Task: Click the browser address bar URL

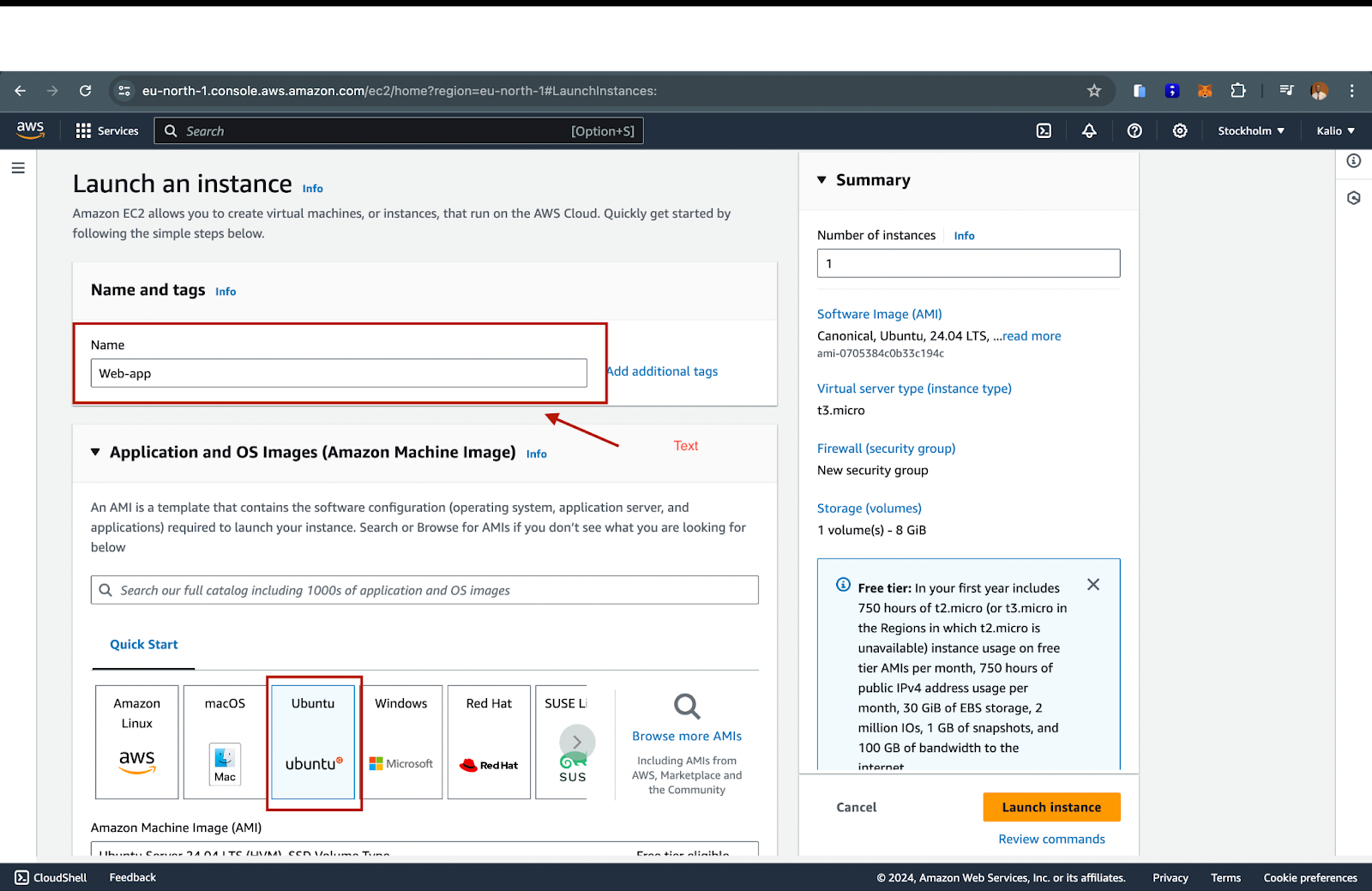Action: (400, 91)
